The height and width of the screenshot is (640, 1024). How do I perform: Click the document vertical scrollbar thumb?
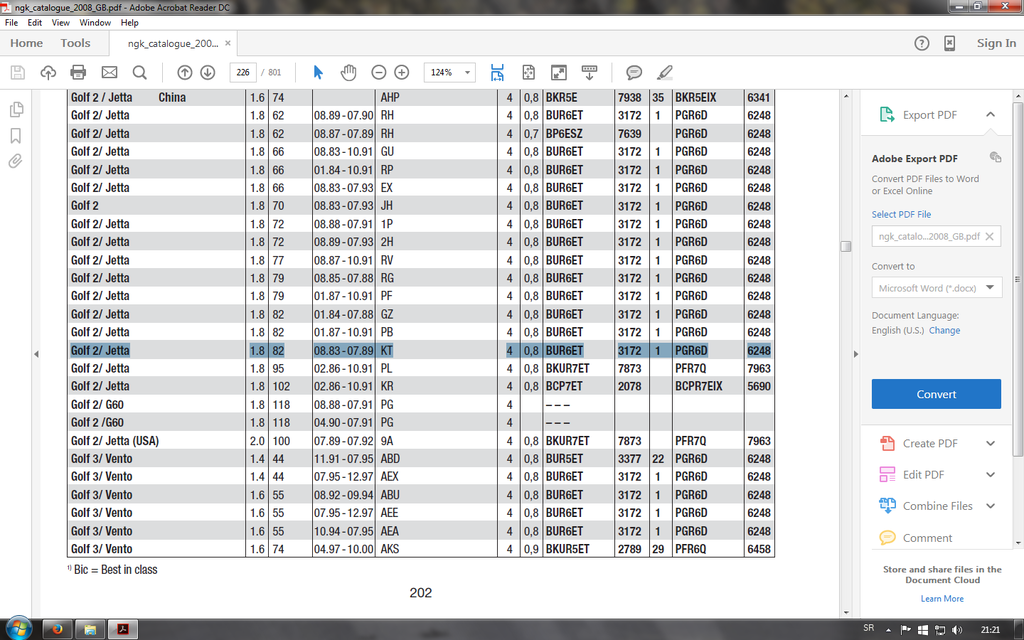pos(846,246)
